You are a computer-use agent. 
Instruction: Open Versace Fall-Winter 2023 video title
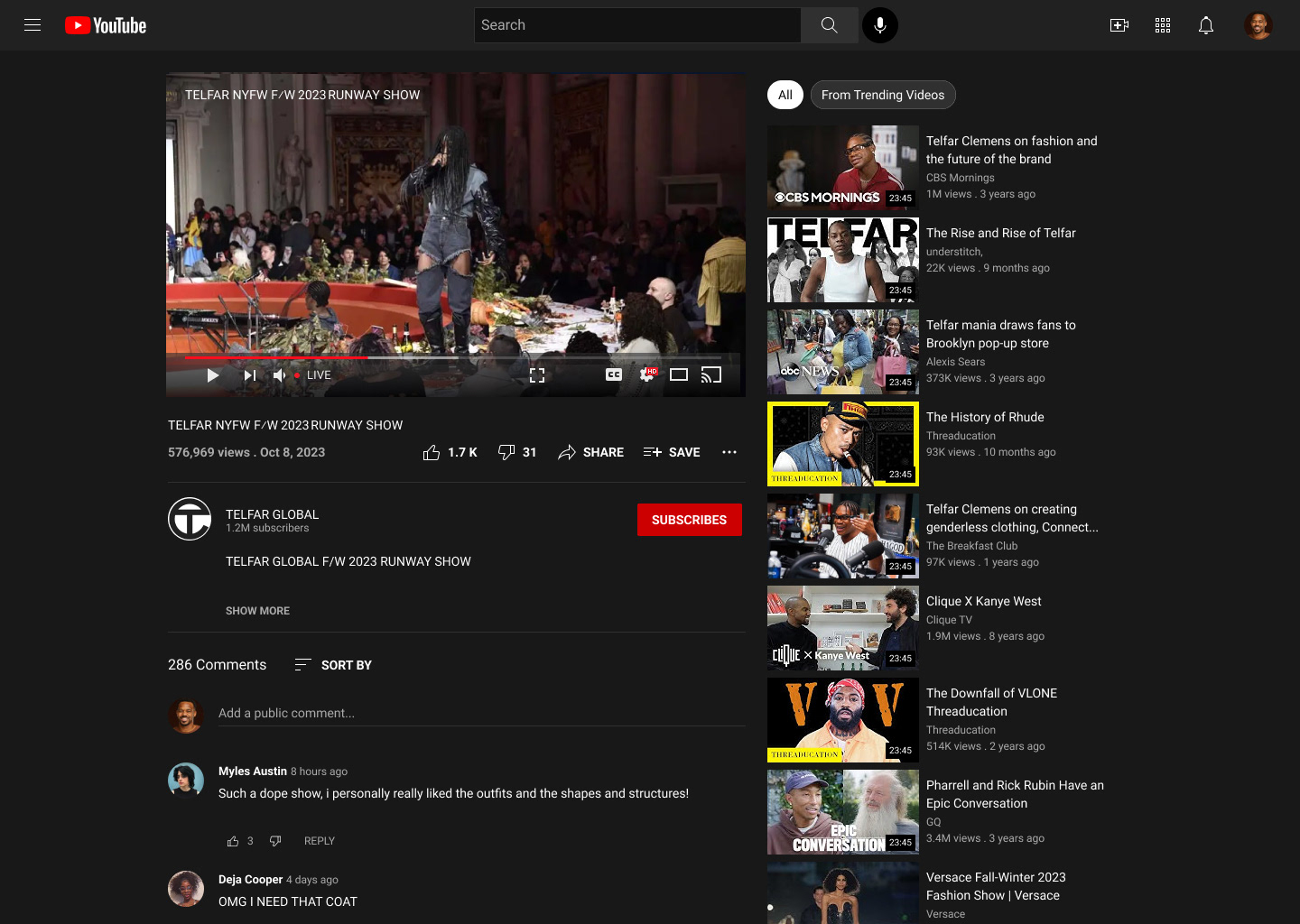pos(996,886)
